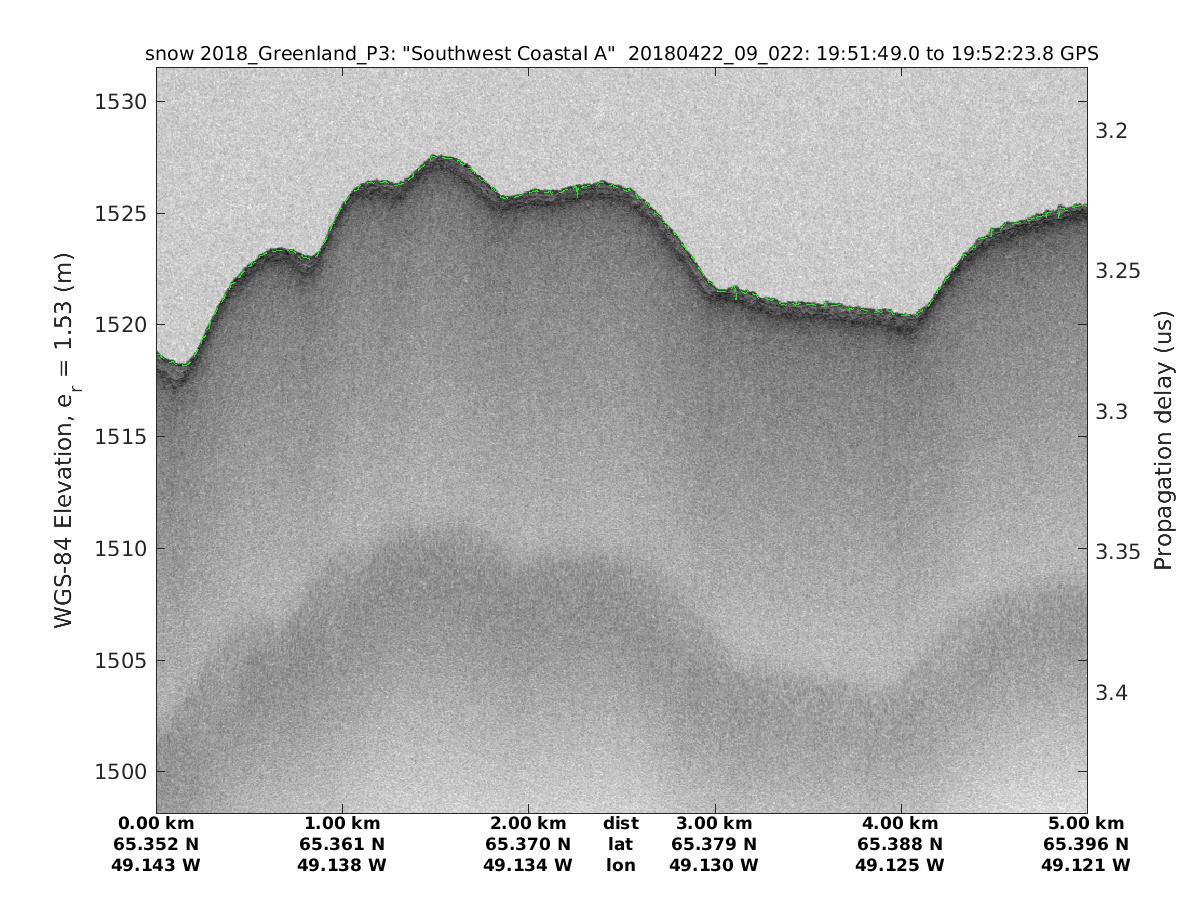Click the 'lat' legend label under the axis

click(x=620, y=844)
